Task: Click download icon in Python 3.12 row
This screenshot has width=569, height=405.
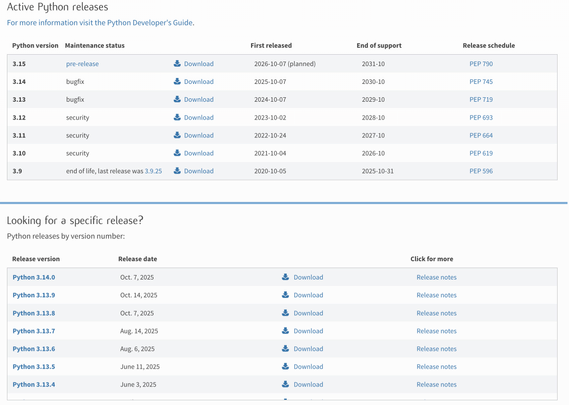Action: pos(177,117)
